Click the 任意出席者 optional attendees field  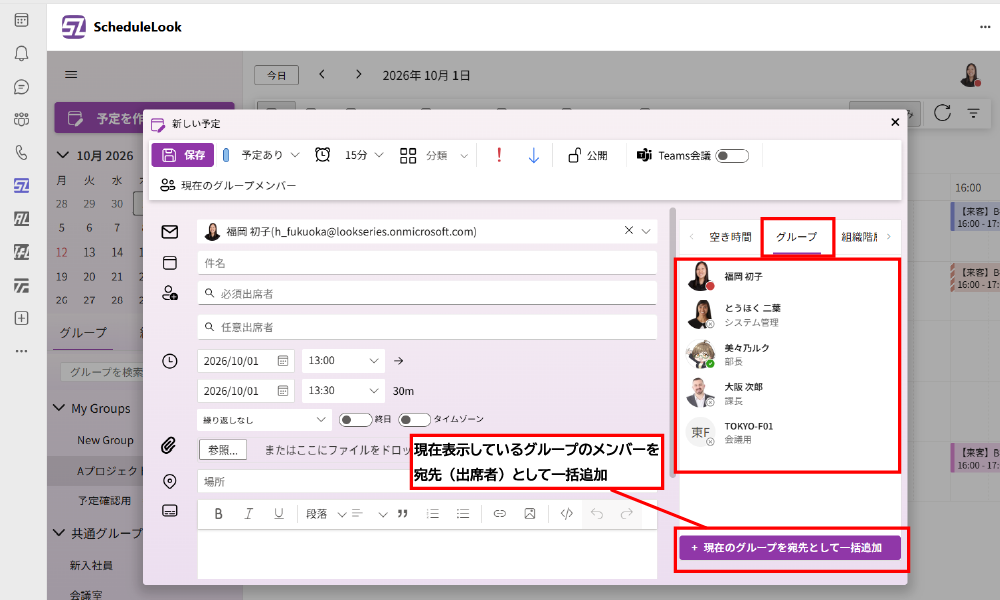coord(427,327)
